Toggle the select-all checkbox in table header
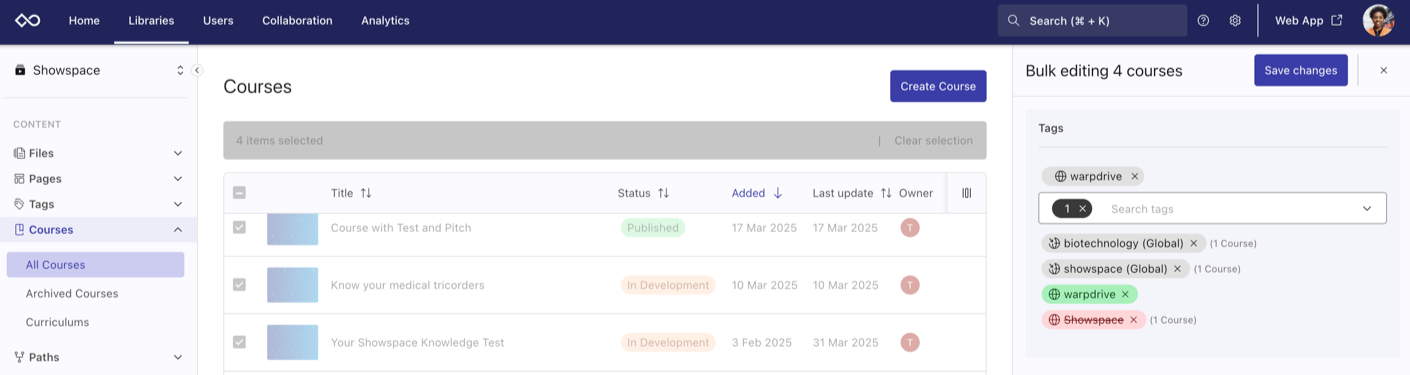 pos(239,193)
